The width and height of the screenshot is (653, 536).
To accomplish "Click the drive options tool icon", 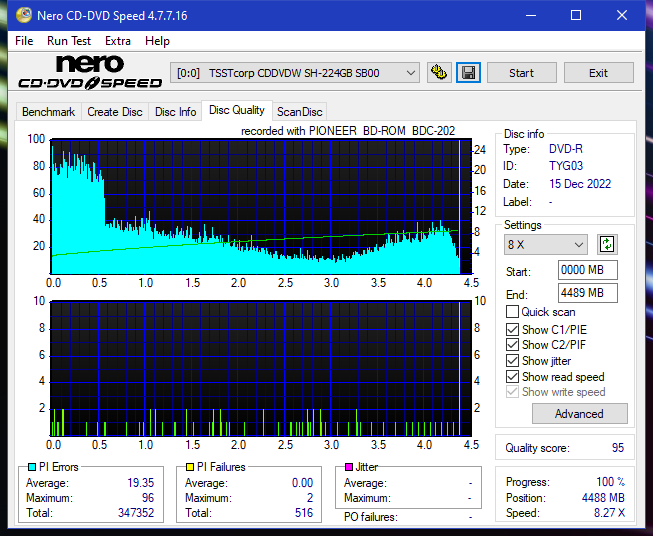I will click(x=439, y=73).
